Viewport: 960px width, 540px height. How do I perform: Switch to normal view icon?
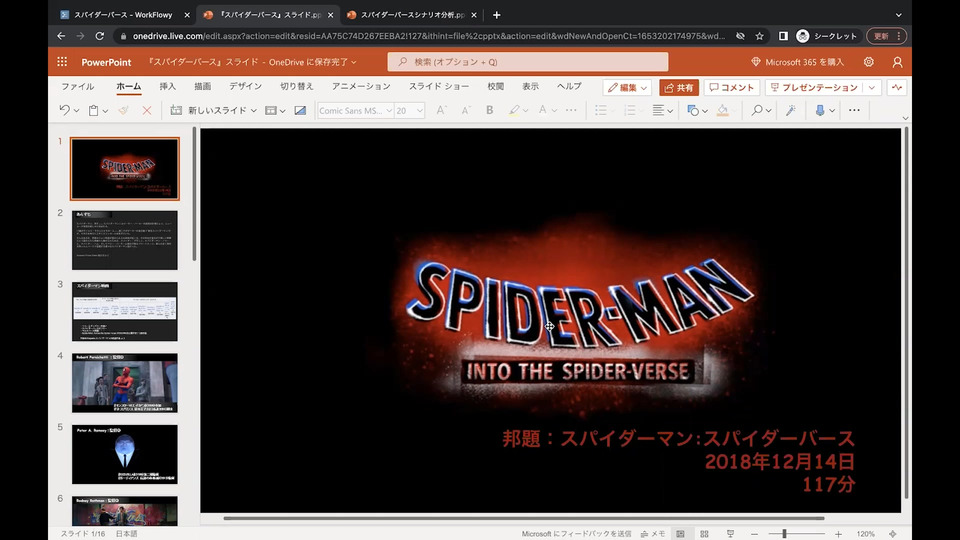(x=680, y=534)
